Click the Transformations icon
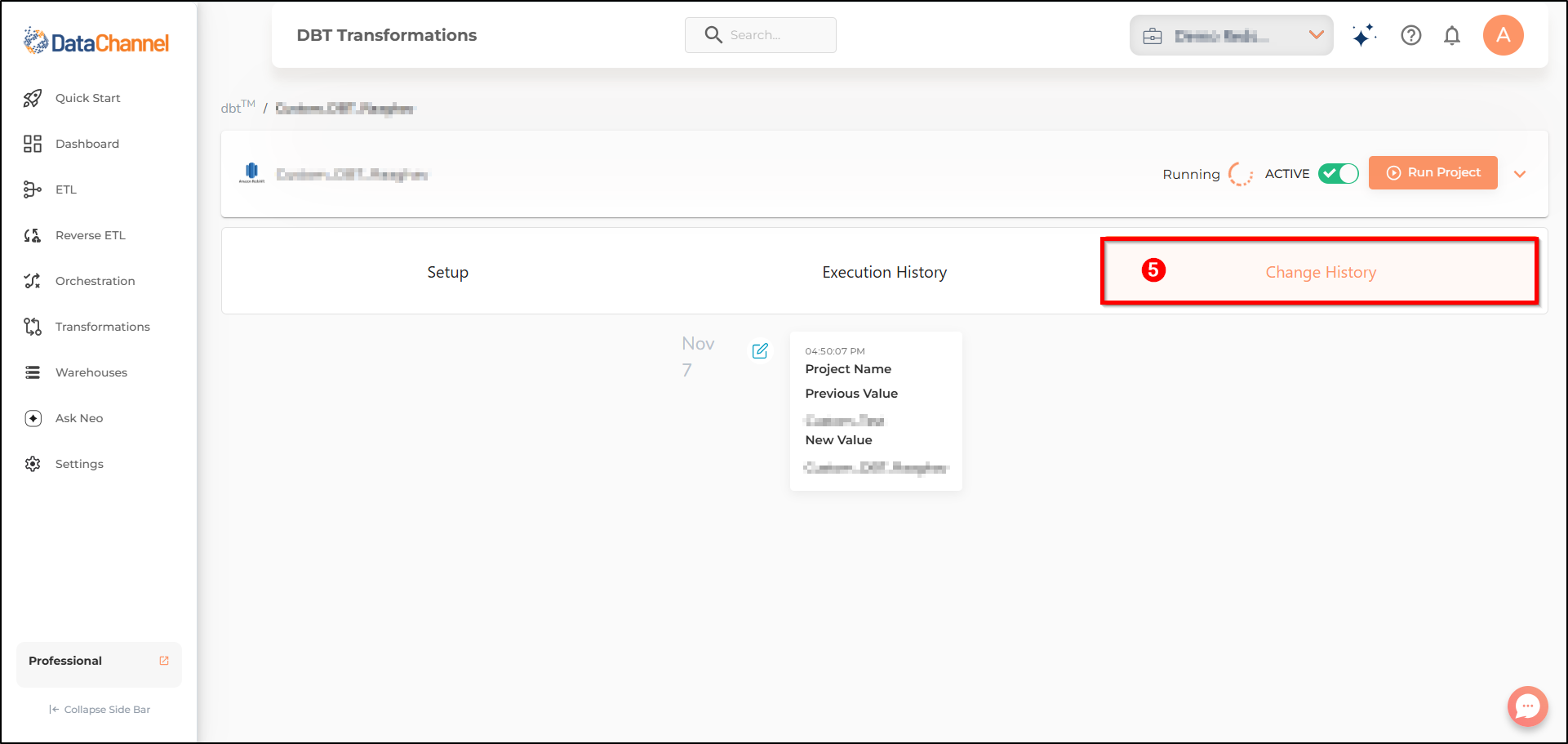1568x744 pixels. click(33, 327)
